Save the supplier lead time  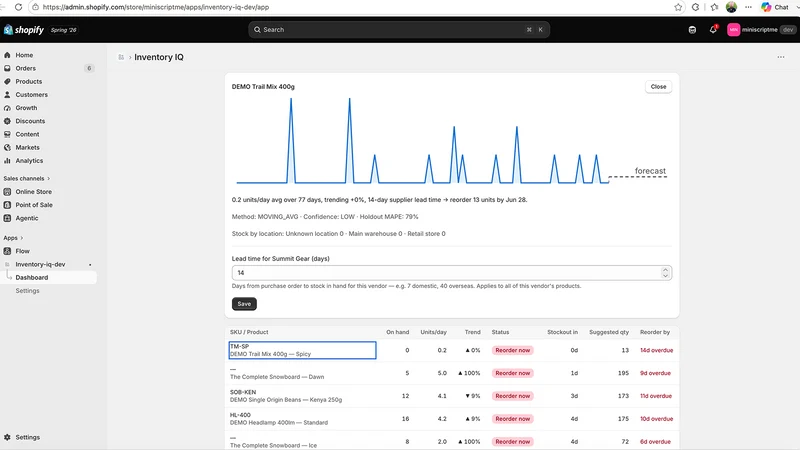coord(244,304)
